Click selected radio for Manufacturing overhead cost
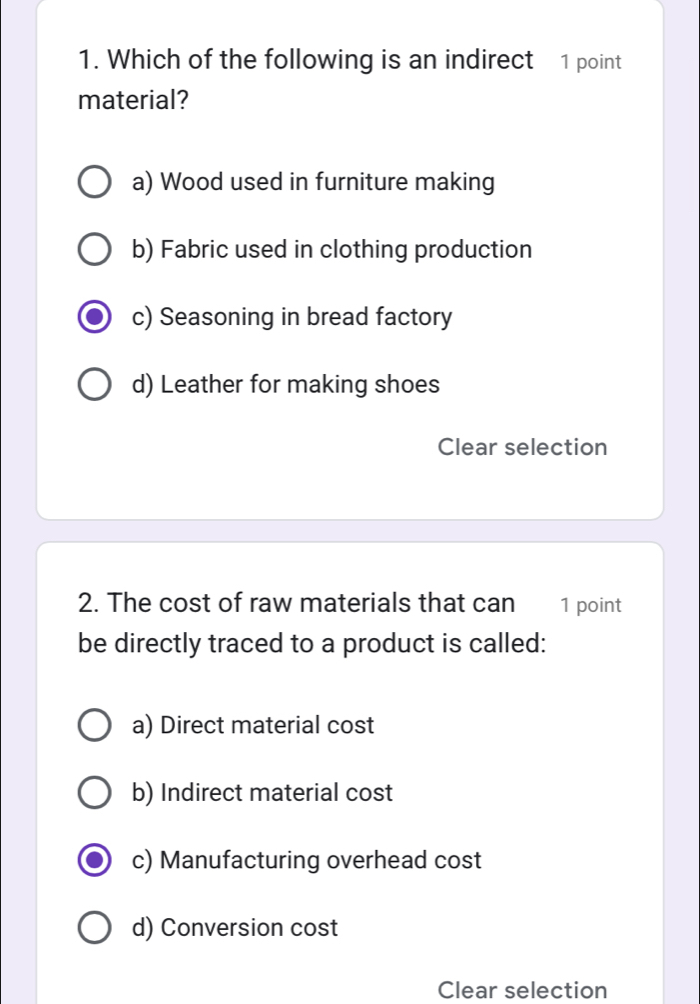This screenshot has height=1004, width=700. 95,861
